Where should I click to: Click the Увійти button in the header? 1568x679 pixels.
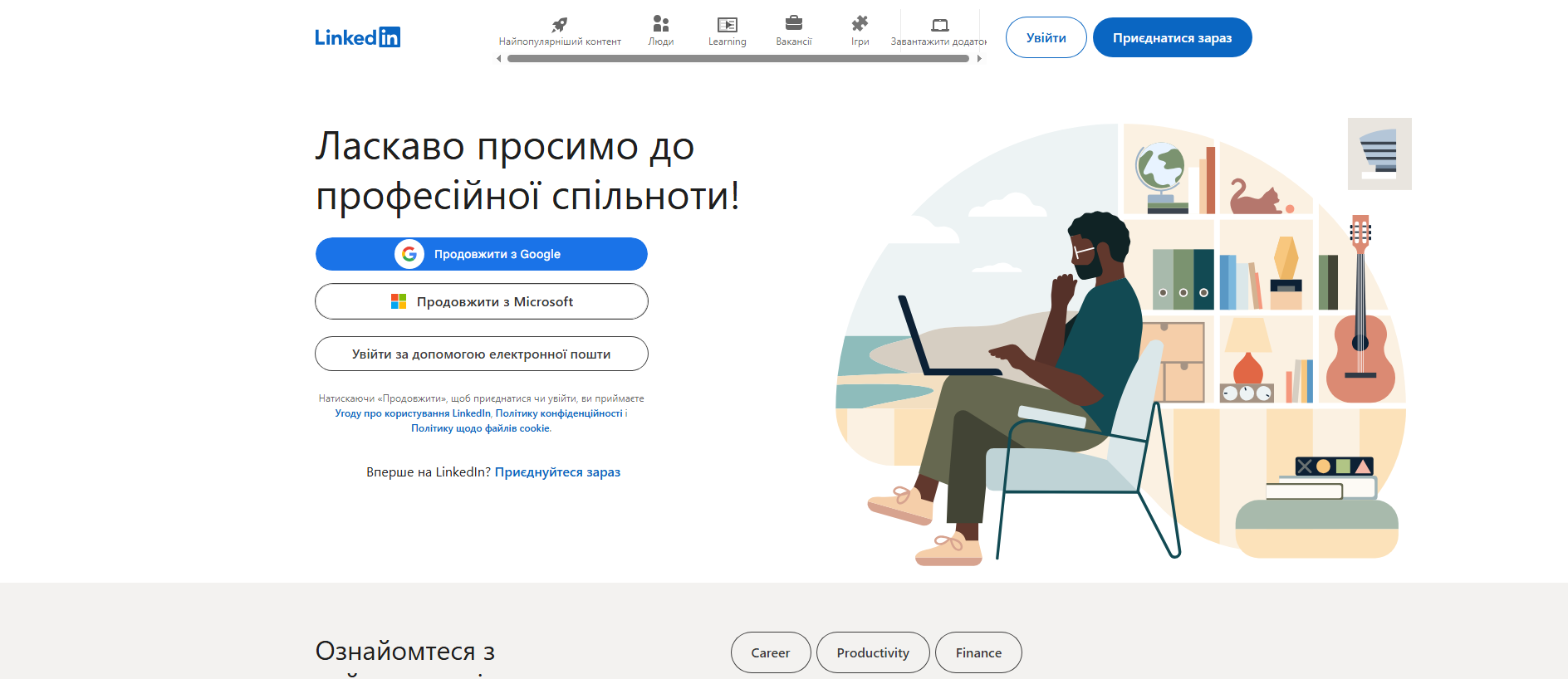coord(1046,37)
